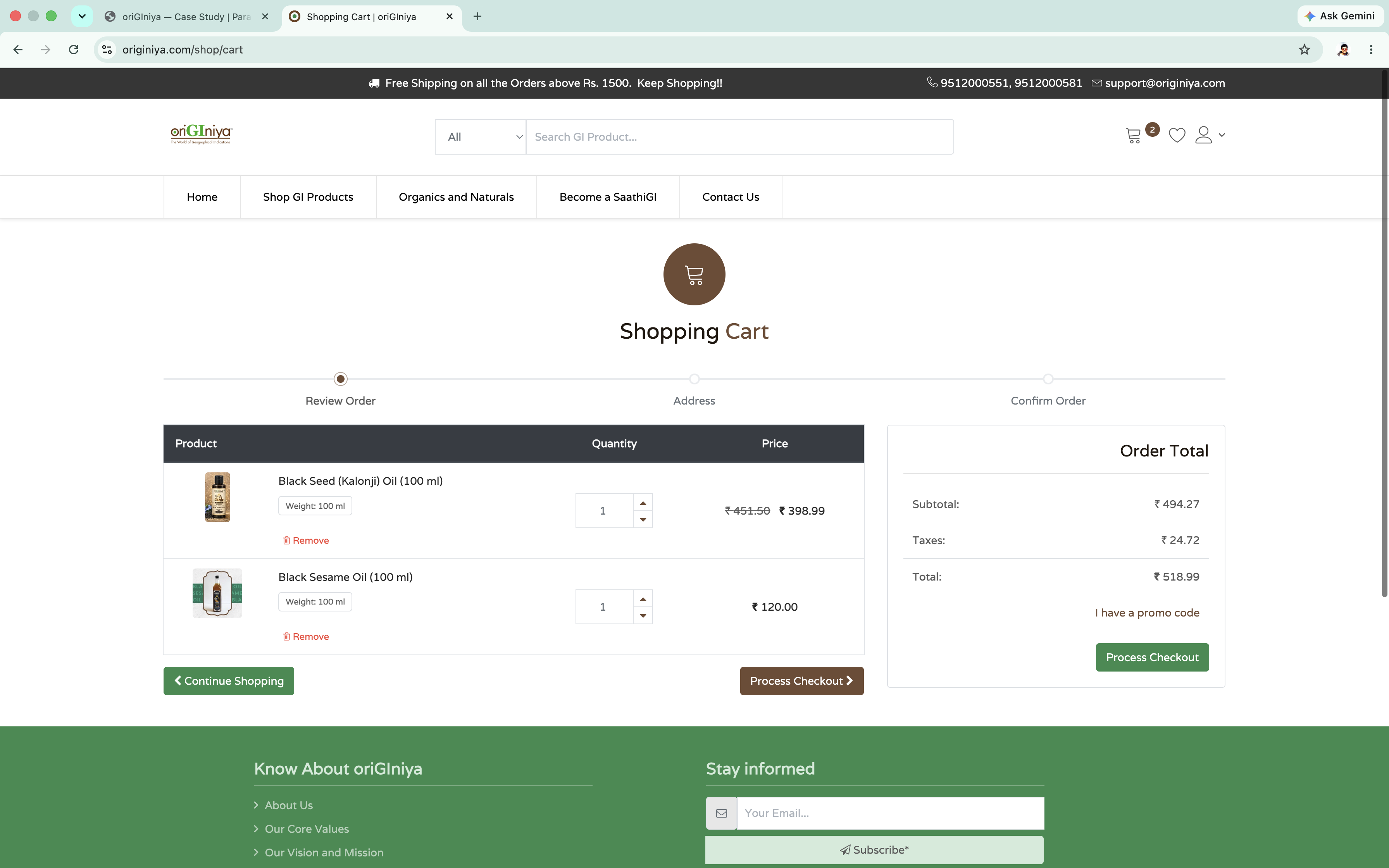
Task: Decrease Black Sesame Oil quantity
Action: coord(643,615)
